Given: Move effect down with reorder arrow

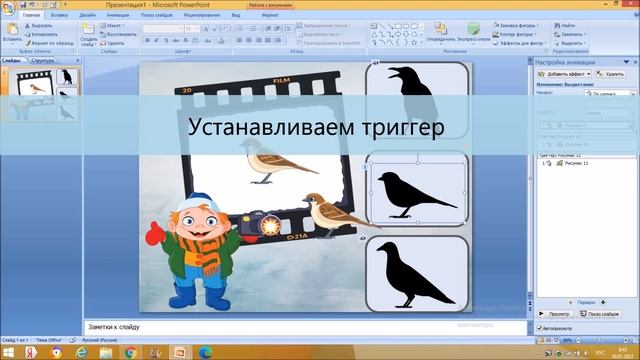Looking at the screenshot, I should (x=603, y=302).
